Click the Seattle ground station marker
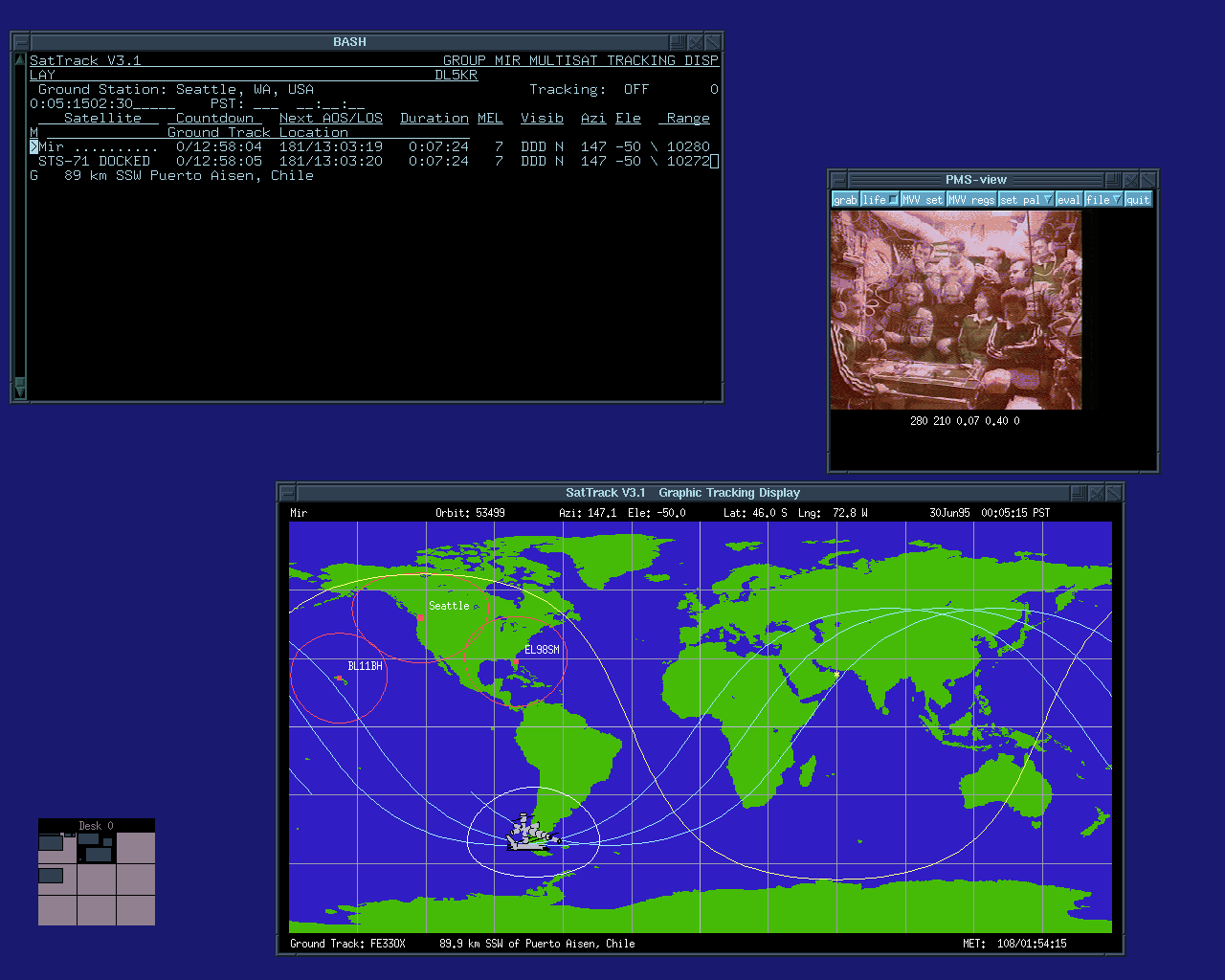Viewport: 1225px width, 980px height. click(420, 618)
